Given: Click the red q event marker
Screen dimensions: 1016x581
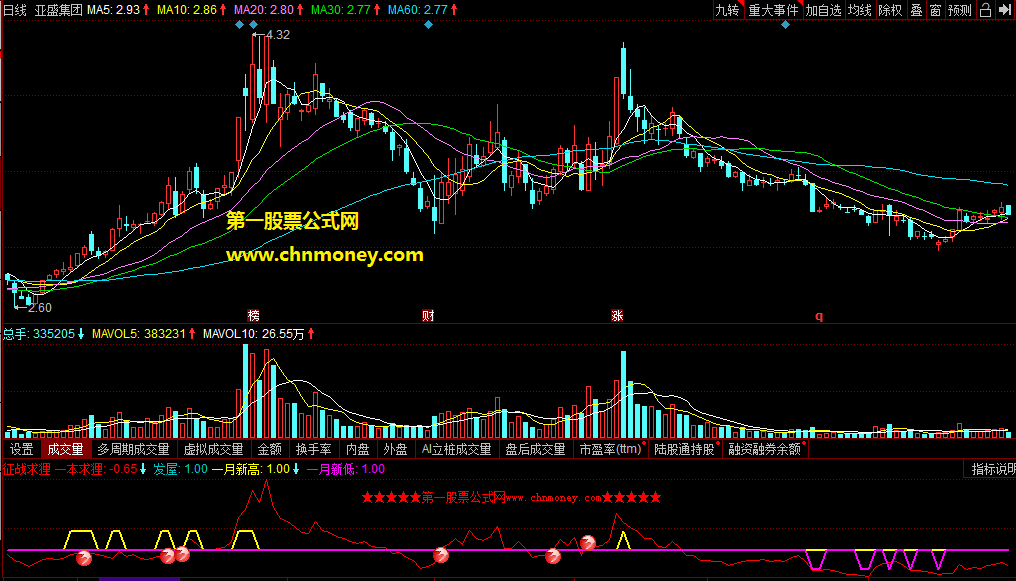Looking at the screenshot, I should click(x=819, y=316).
